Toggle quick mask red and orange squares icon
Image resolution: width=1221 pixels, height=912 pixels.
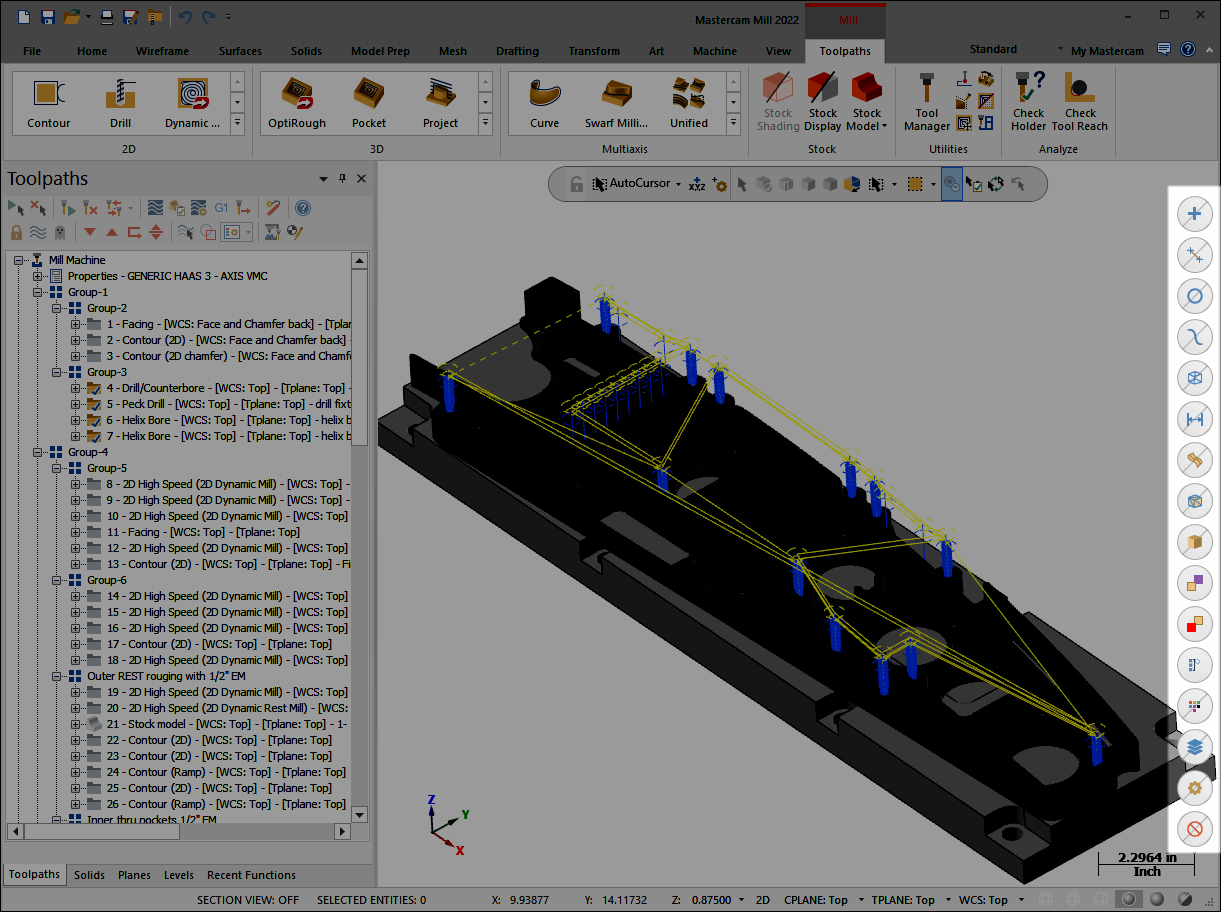coord(1194,624)
